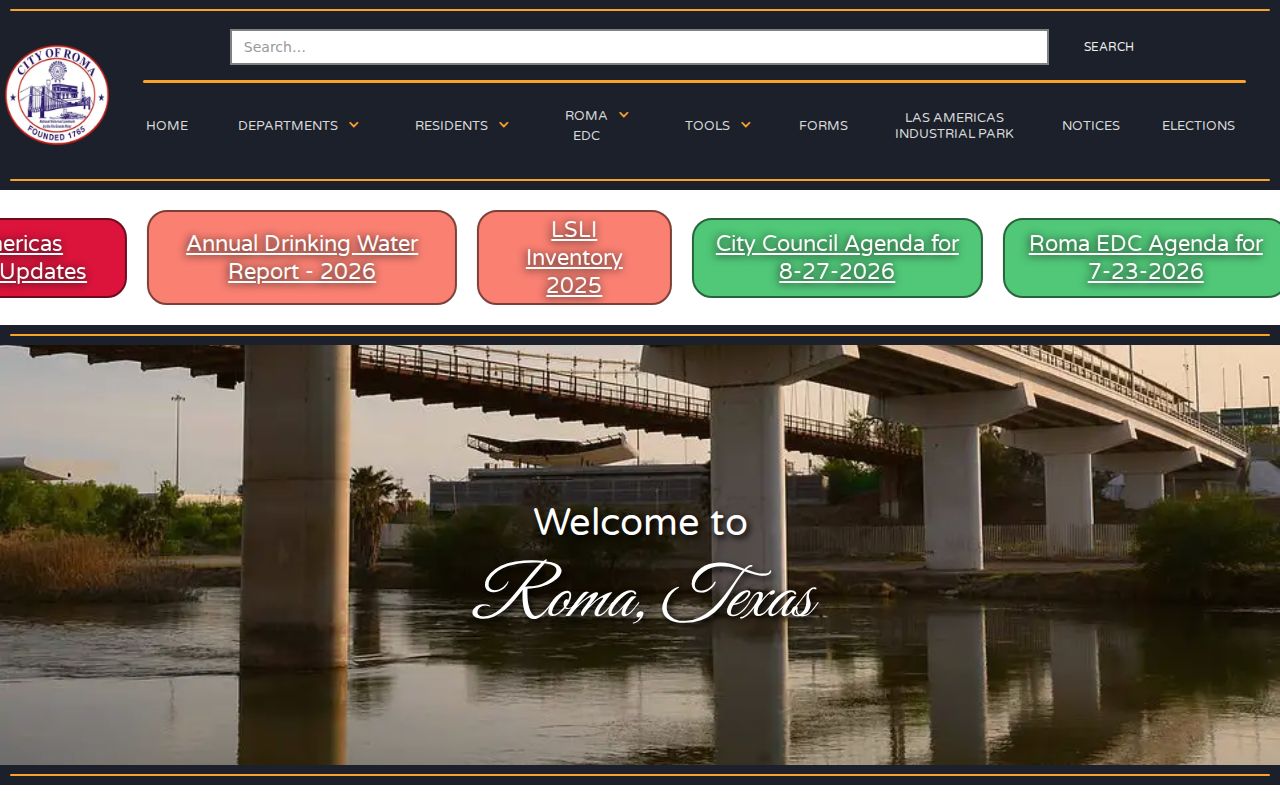Expand the Roma EDC dropdown chevron
1280x800 pixels.
624,115
